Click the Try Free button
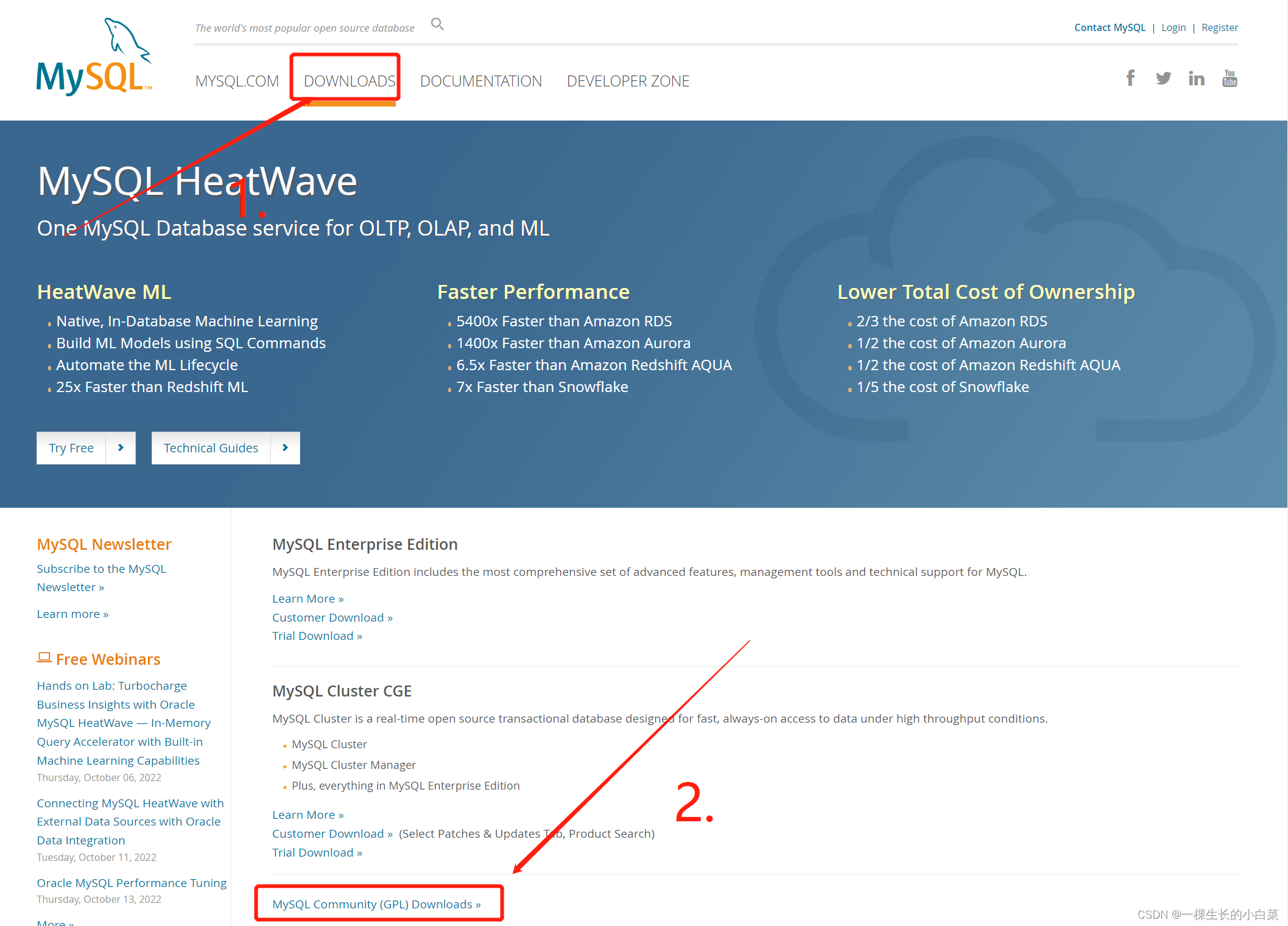 click(71, 448)
